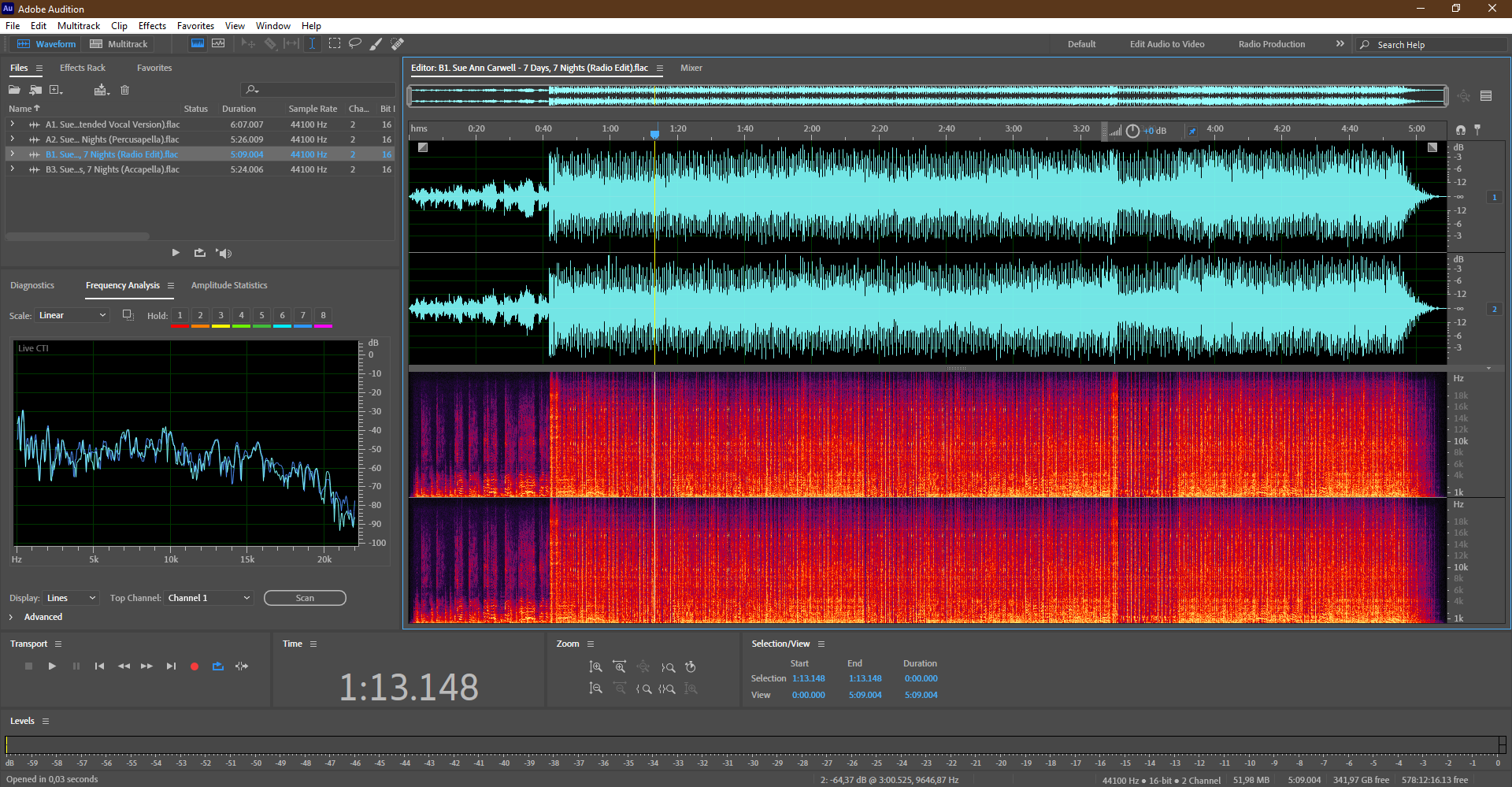Select the Lasso Selection tool
Image resolution: width=1512 pixels, height=787 pixels.
coord(355,44)
